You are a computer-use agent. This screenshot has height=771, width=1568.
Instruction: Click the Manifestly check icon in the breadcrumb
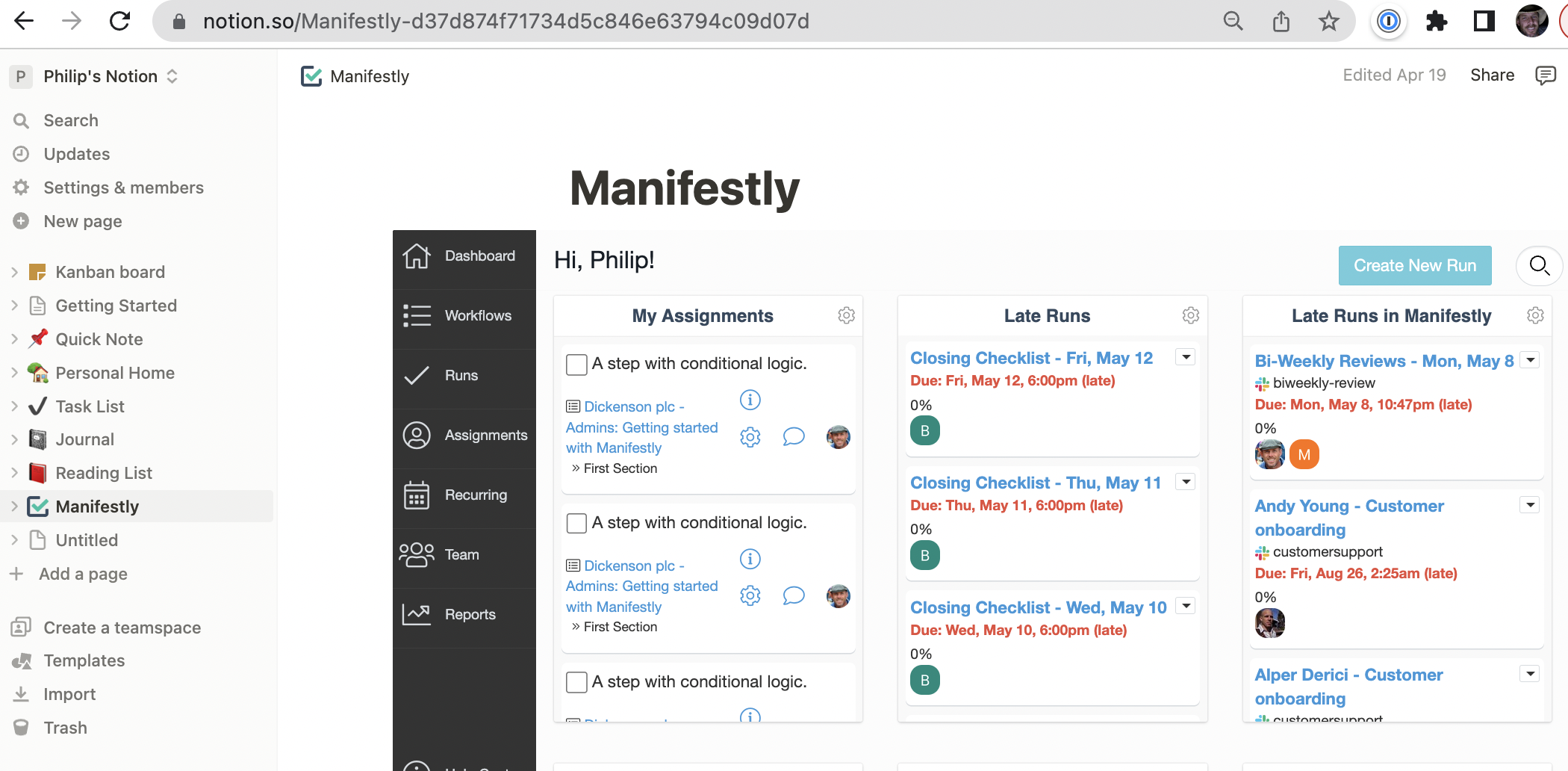311,76
